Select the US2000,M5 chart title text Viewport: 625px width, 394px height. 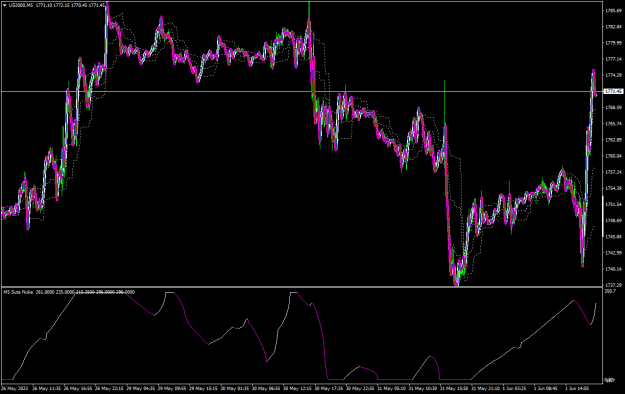tap(21, 5)
